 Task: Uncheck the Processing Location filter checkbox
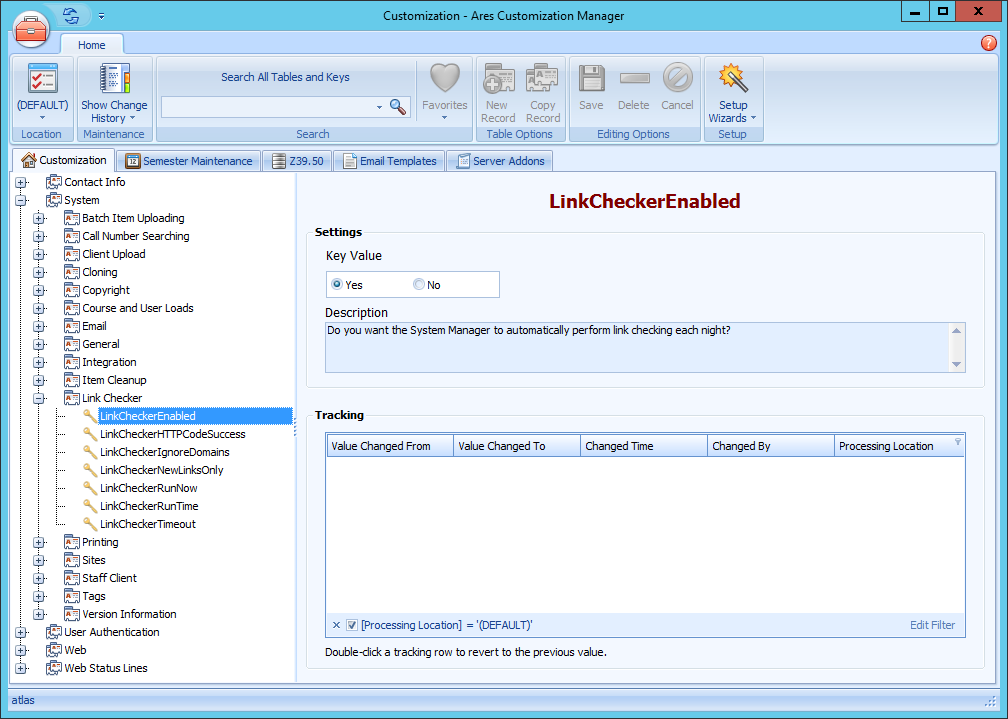click(x=352, y=625)
